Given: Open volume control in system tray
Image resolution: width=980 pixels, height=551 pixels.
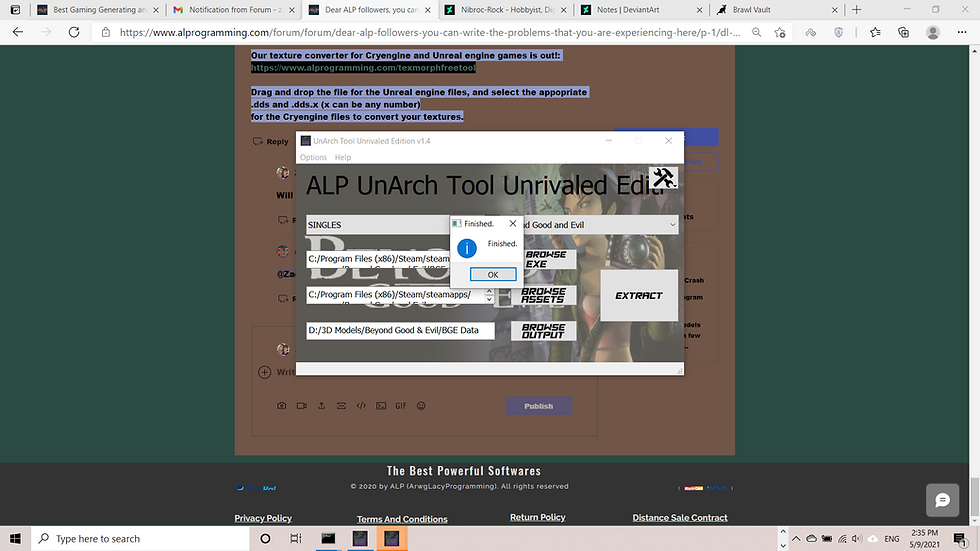Looking at the screenshot, I should pyautogui.click(x=856, y=539).
